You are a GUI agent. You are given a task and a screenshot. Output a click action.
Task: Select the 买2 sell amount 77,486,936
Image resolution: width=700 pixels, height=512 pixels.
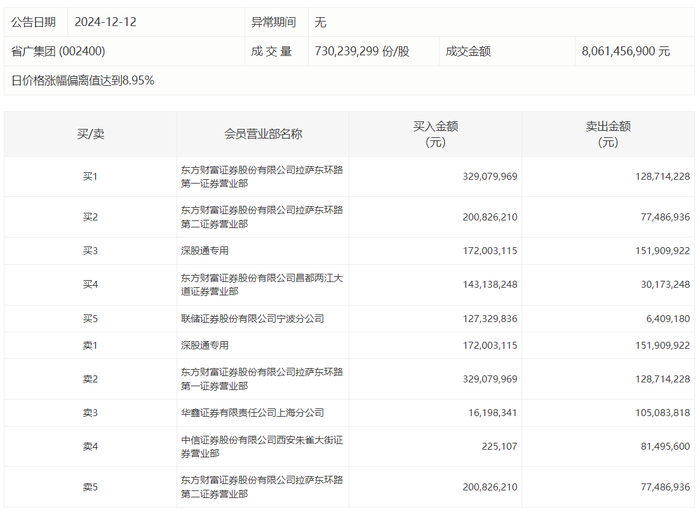click(x=665, y=217)
